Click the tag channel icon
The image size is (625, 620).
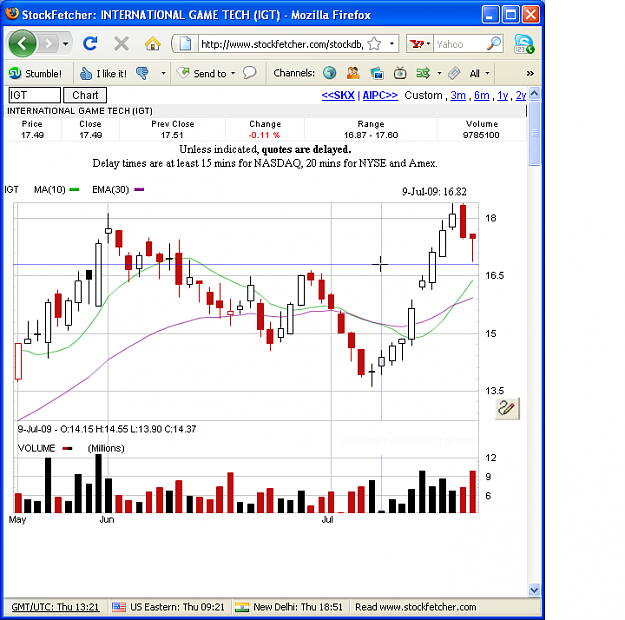click(454, 73)
